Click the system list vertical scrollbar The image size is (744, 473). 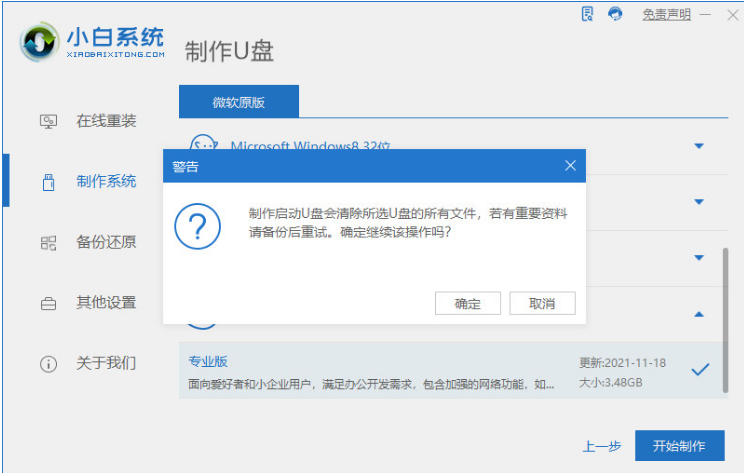tap(725, 320)
